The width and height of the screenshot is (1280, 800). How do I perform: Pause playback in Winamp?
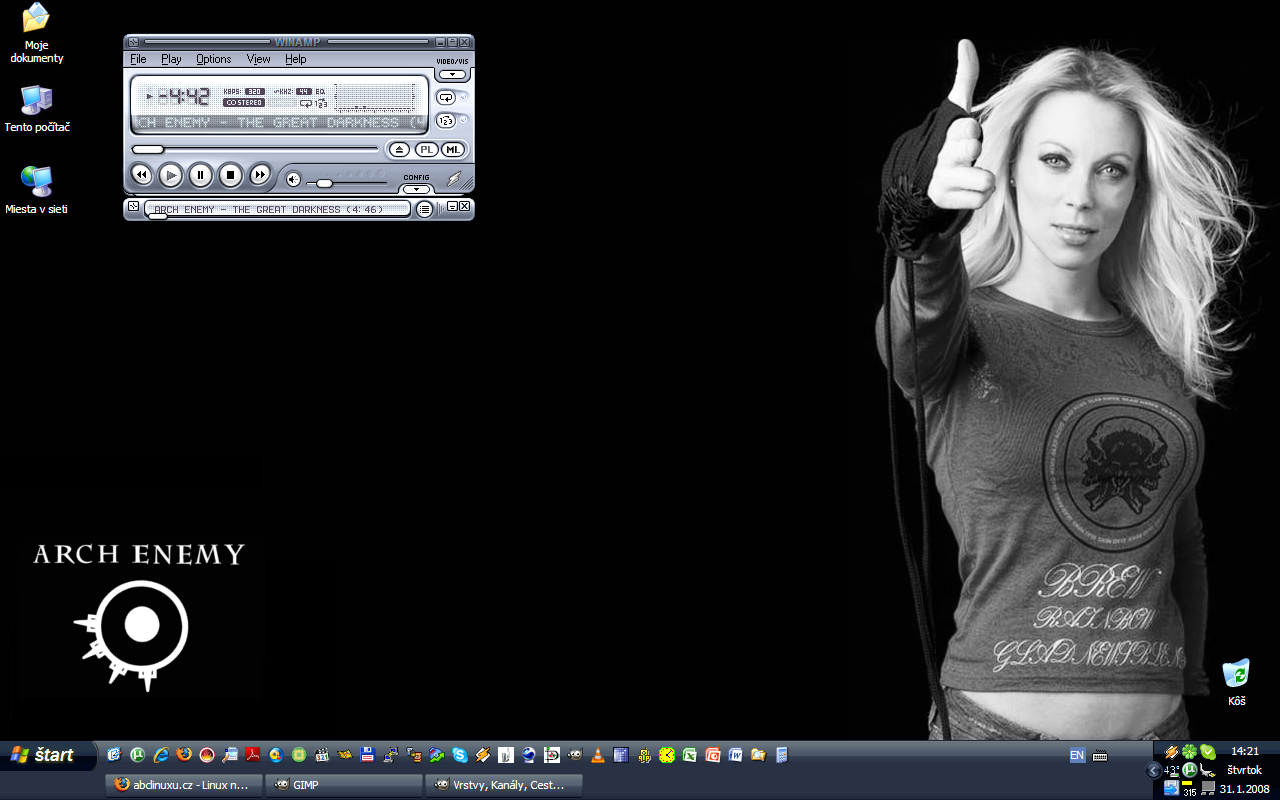click(x=201, y=175)
